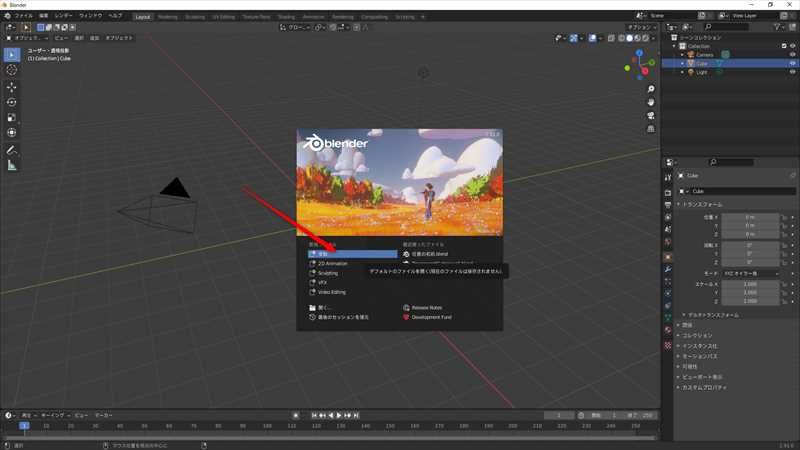Image resolution: width=800 pixels, height=450 pixels.
Task: Switch viewport shading to Solid mode
Action: 629,38
